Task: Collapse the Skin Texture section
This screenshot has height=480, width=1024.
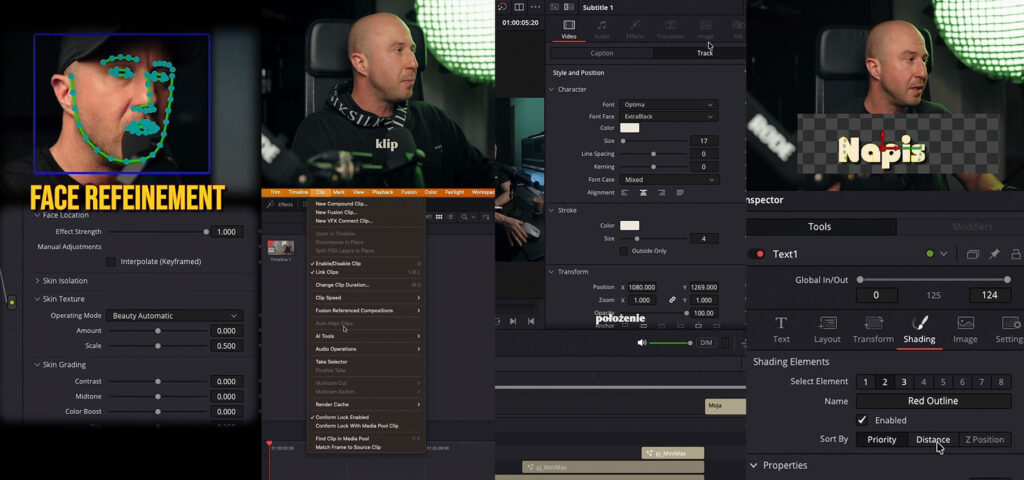Action: coord(37,299)
